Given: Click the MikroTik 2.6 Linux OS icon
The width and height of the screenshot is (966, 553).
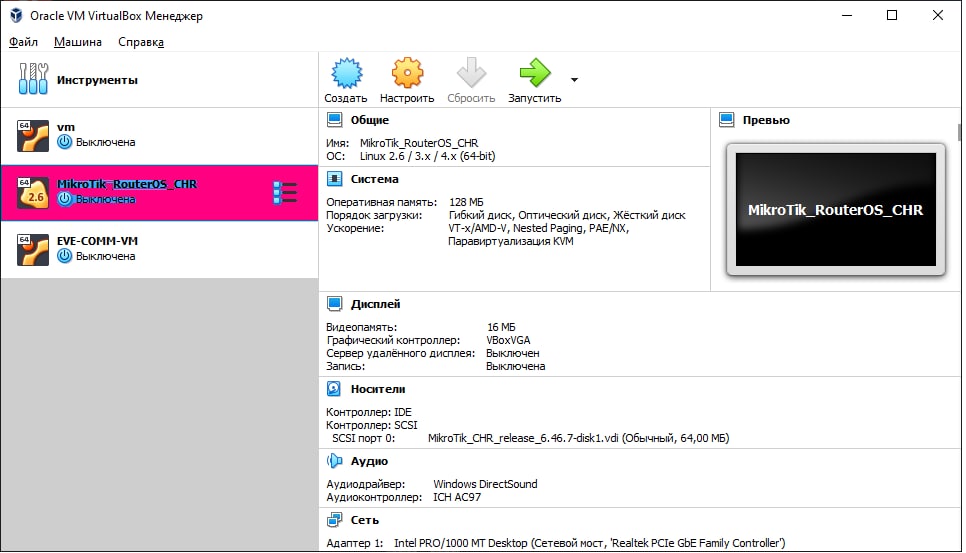Looking at the screenshot, I should [x=33, y=193].
